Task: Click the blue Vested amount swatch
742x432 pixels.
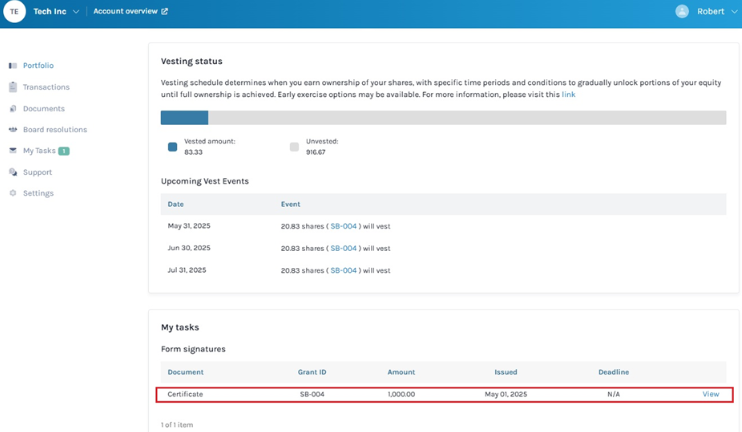Action: click(173, 147)
